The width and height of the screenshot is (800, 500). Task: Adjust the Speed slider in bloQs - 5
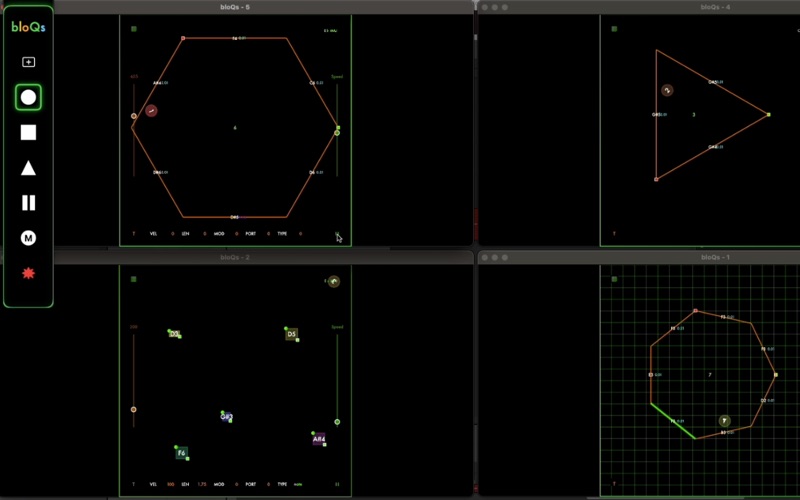[x=337, y=133]
